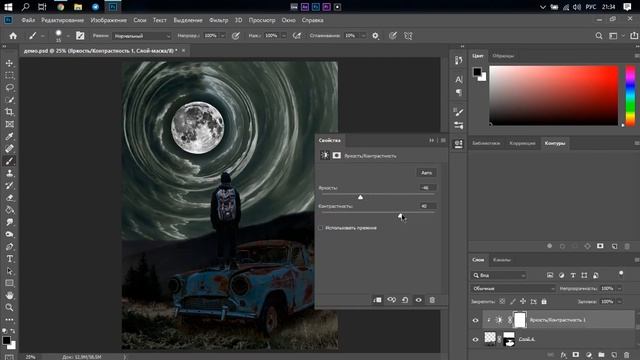Image resolution: width=640 pixels, height=360 pixels.
Task: Add layer style fx icon
Action: click(x=563, y=355)
